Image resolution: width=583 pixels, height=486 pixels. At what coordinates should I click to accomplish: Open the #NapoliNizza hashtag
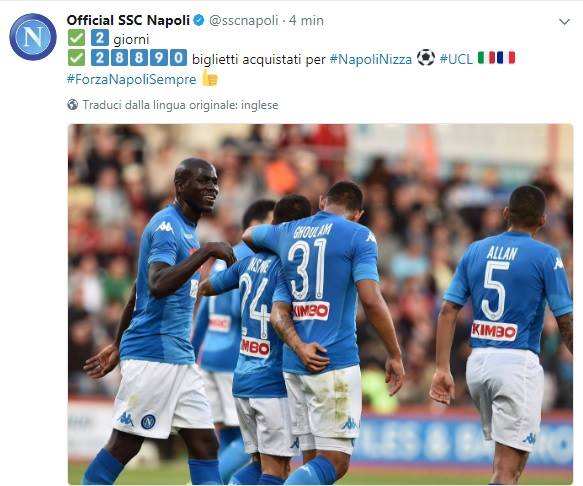click(371, 59)
